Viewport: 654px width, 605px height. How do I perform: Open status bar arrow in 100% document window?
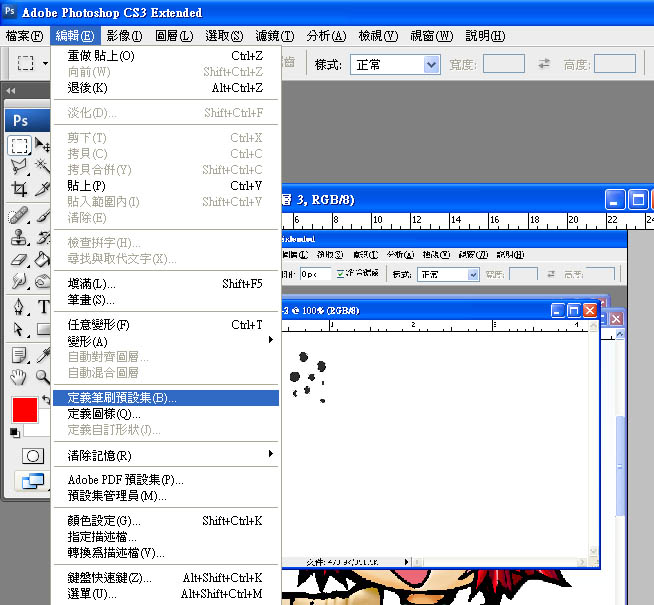click(407, 562)
